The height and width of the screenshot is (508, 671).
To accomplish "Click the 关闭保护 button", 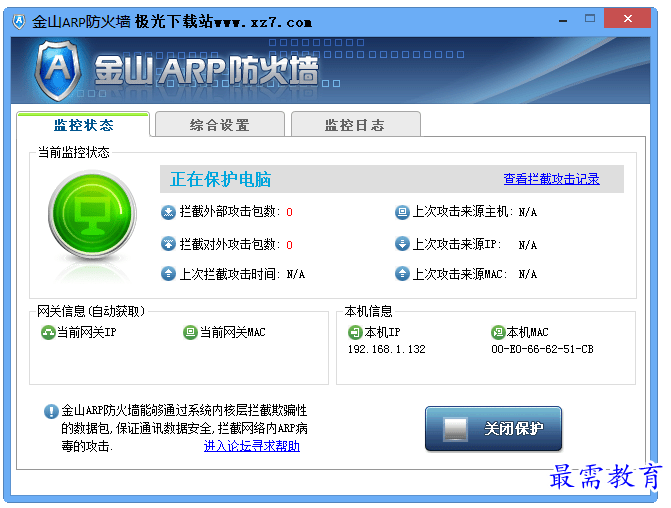I will [x=493, y=428].
